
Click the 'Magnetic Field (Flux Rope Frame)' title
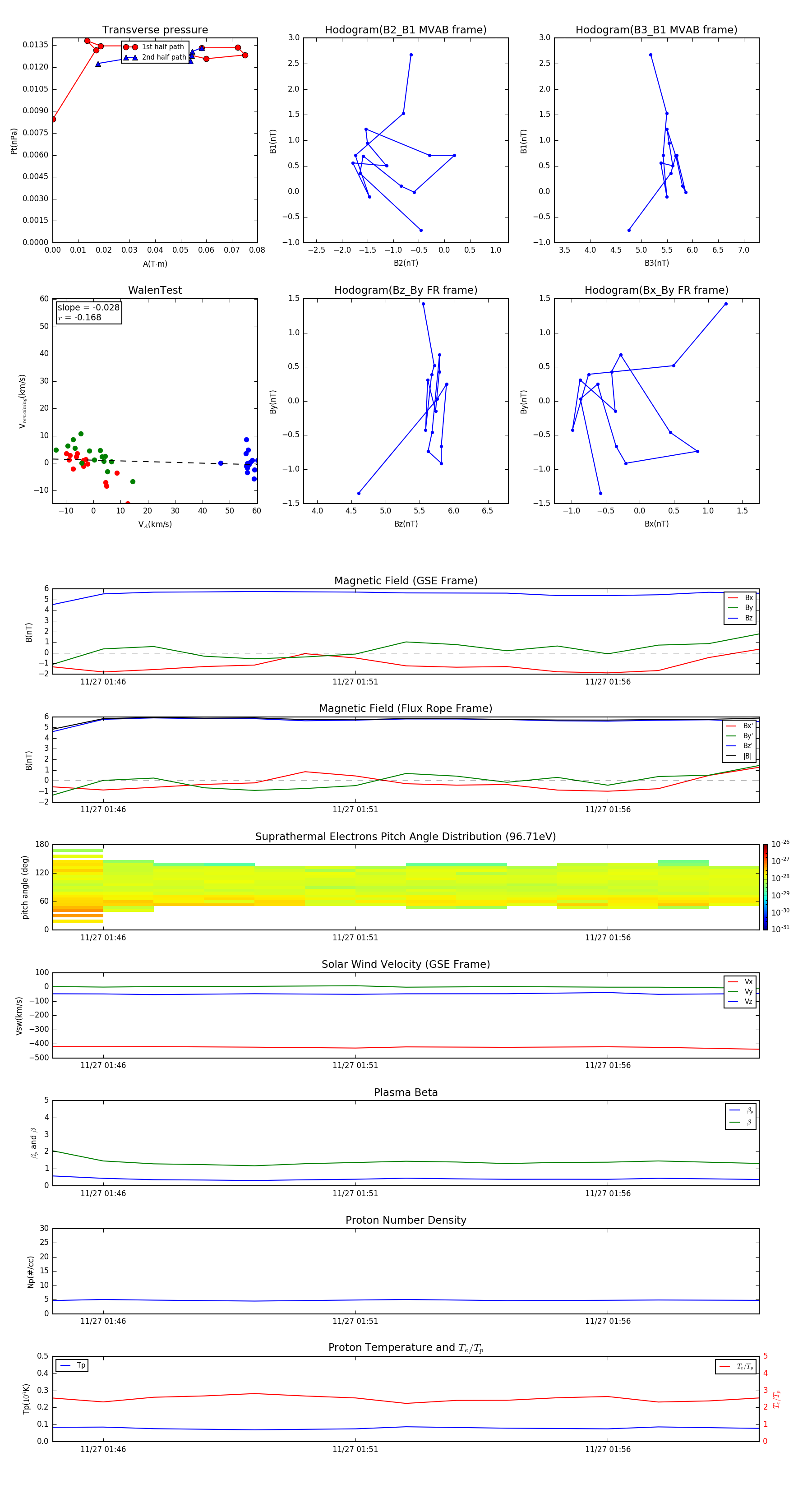406,709
